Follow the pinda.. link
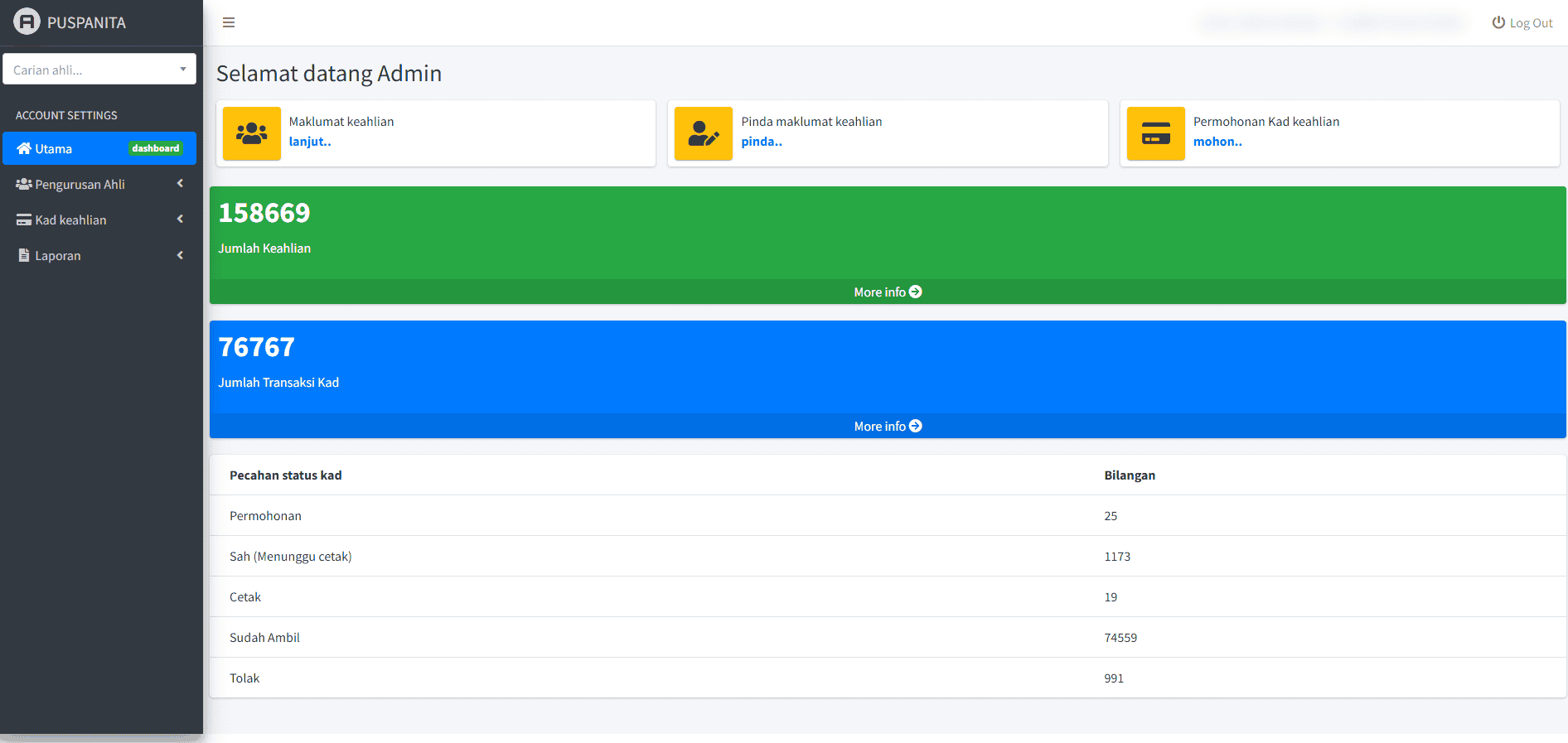 [x=762, y=142]
